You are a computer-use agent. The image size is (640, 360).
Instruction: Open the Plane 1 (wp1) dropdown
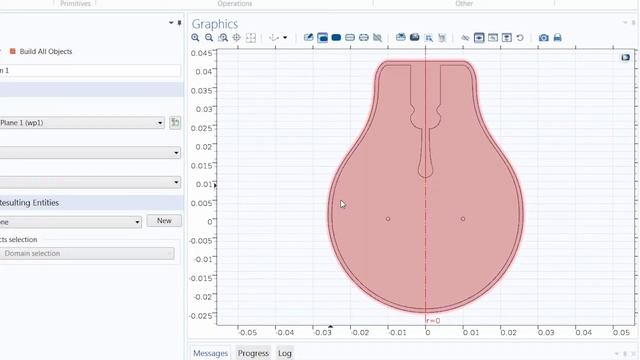(x=82, y=122)
